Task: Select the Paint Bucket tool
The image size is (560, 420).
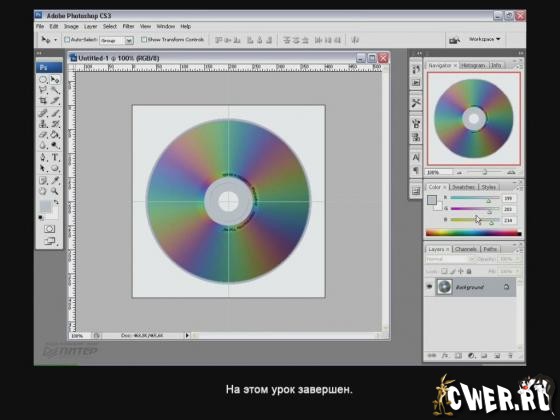Action: coord(55,135)
